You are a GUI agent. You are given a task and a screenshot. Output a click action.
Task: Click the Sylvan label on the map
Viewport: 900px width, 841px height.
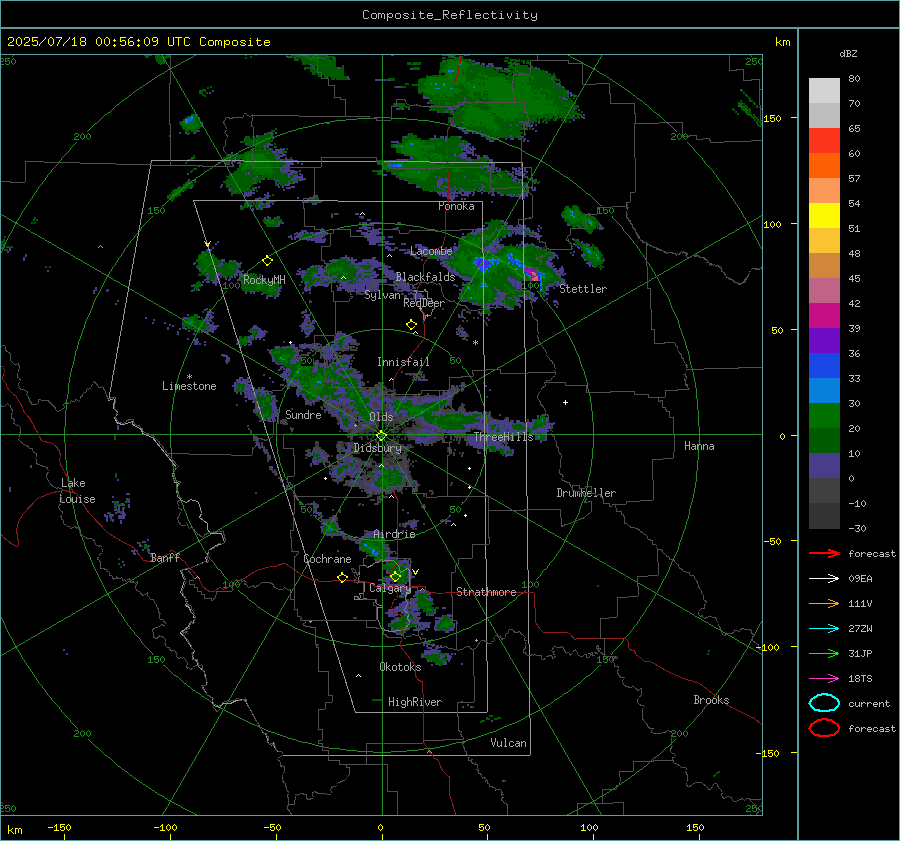(382, 295)
